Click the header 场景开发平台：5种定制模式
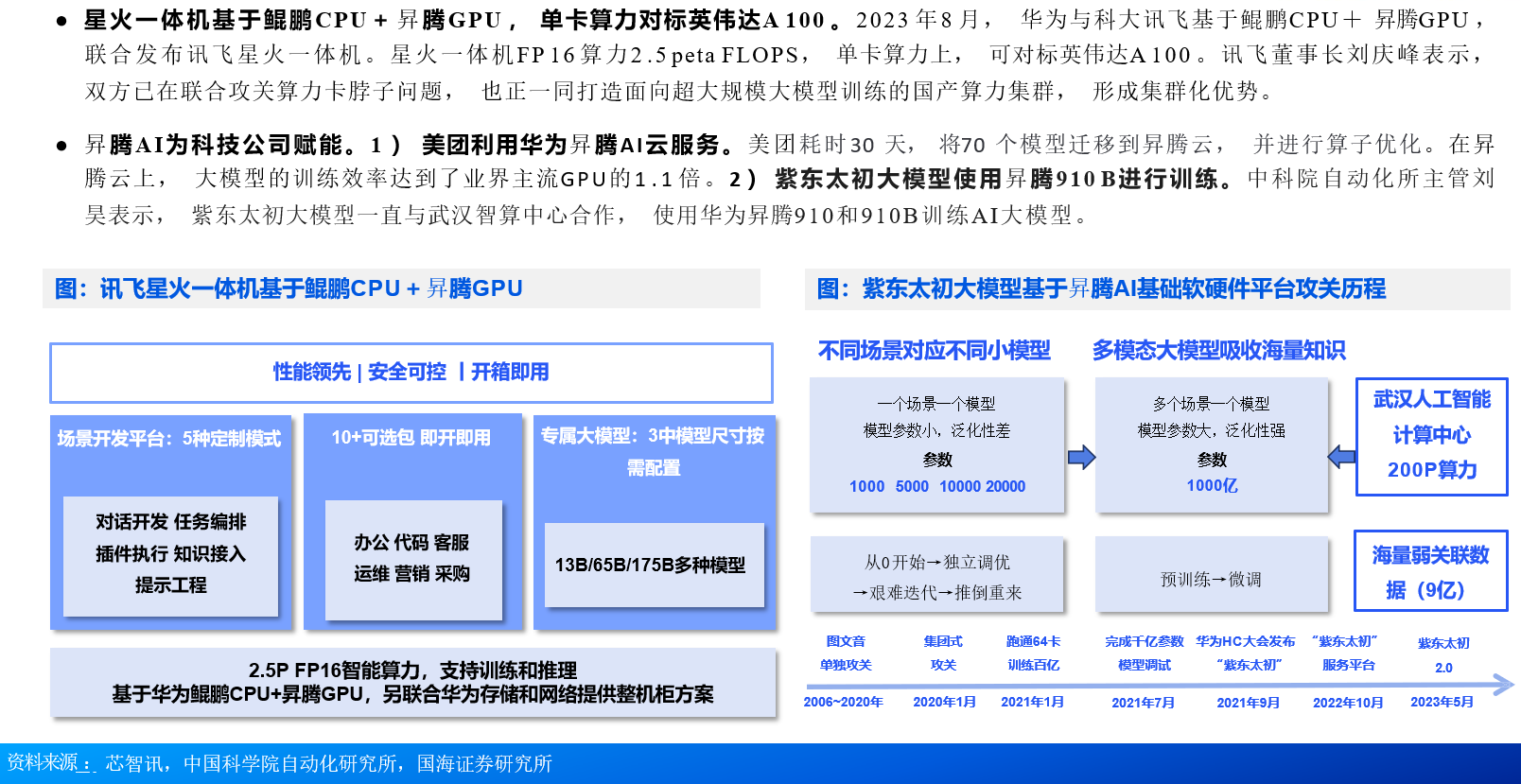The height and width of the screenshot is (784, 1521). point(169,438)
